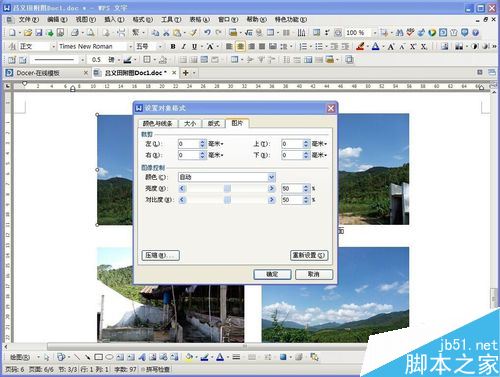Select the Ellipse shape tool in Drawing toolbar
This screenshot has width=500, height=377.
109,357
